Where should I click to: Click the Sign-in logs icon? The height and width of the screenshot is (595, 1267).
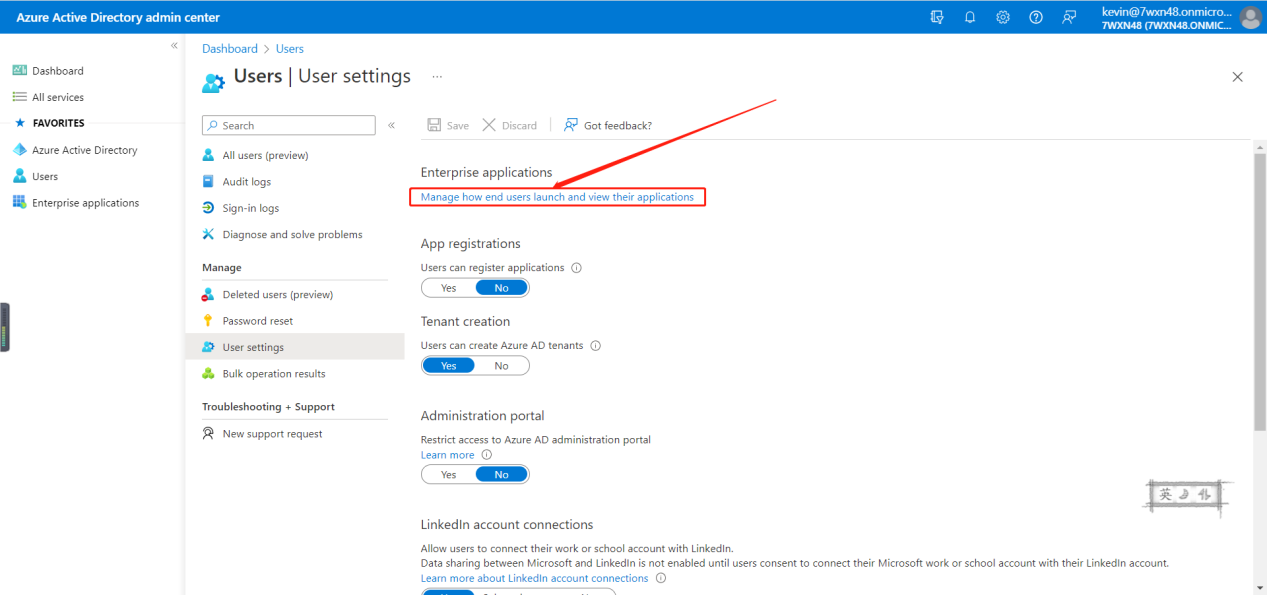(x=208, y=208)
